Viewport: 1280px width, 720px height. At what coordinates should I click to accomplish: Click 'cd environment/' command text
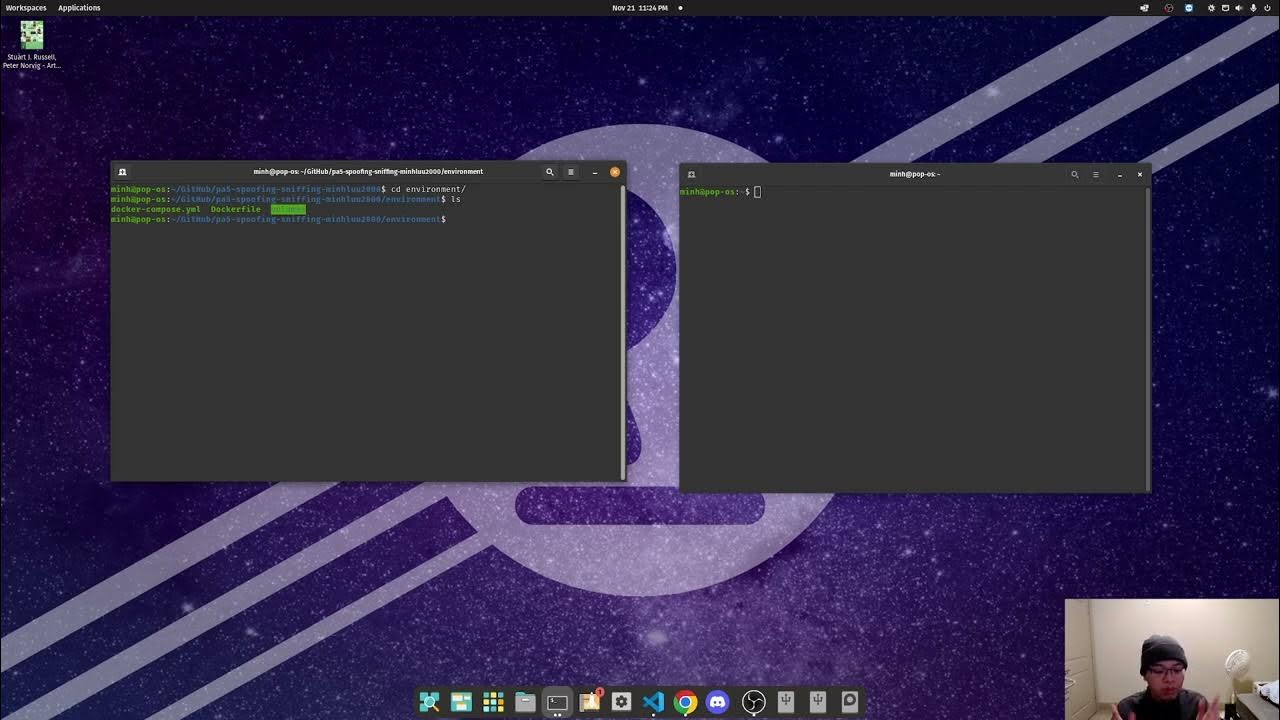point(428,189)
